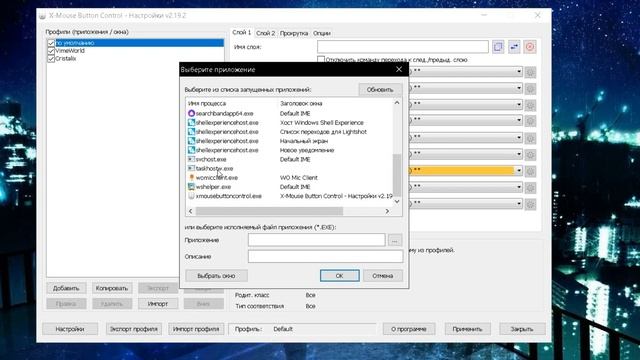
Task: Click the icon of shellexperiencehost.exe titled Хост Windows Shell Experience
Action: click(191, 122)
